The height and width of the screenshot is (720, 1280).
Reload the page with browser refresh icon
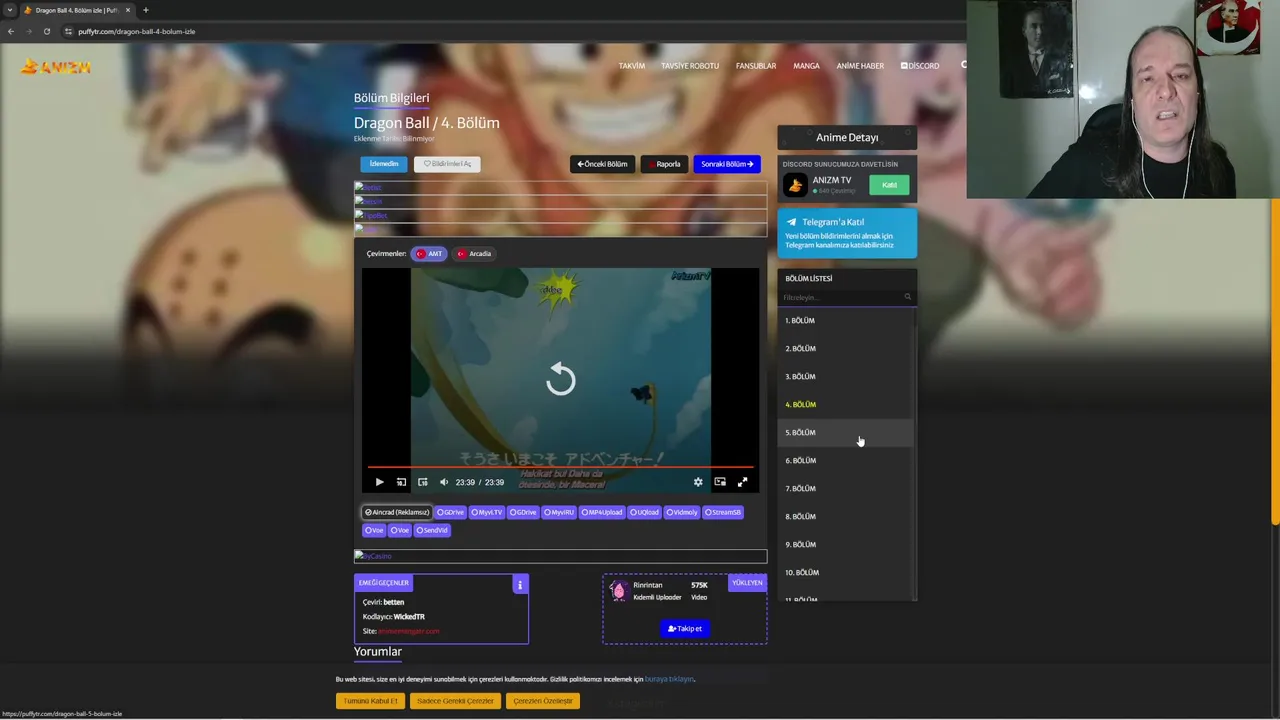coord(46,31)
